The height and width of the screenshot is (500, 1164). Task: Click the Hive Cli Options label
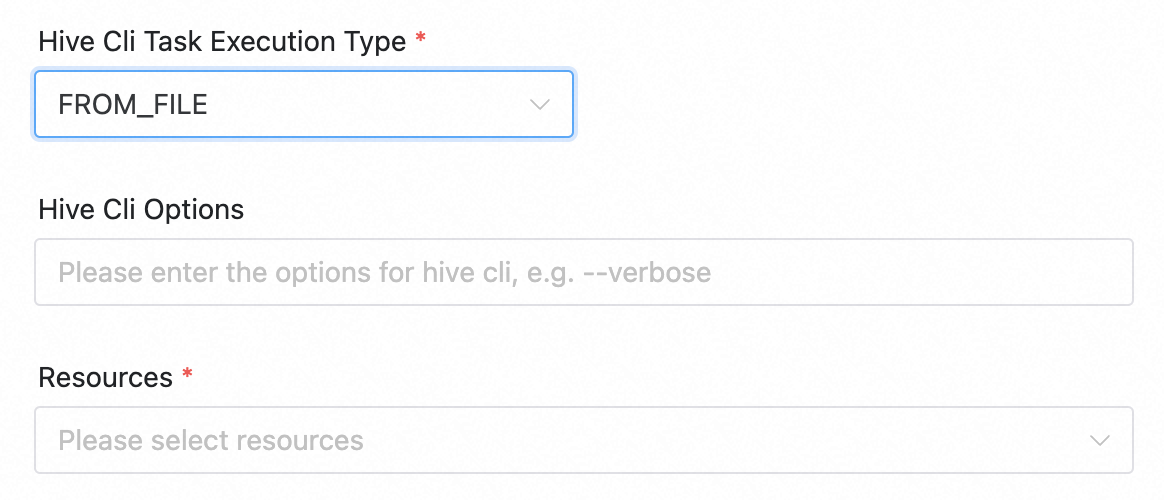pos(141,210)
